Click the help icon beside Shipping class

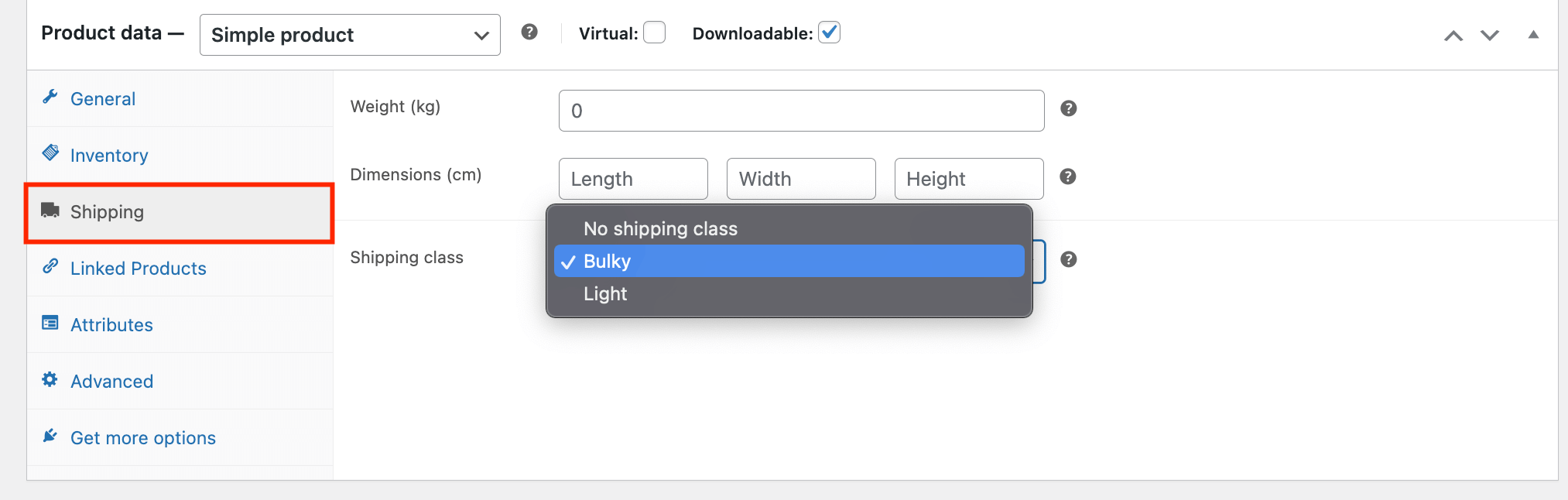point(1069,260)
